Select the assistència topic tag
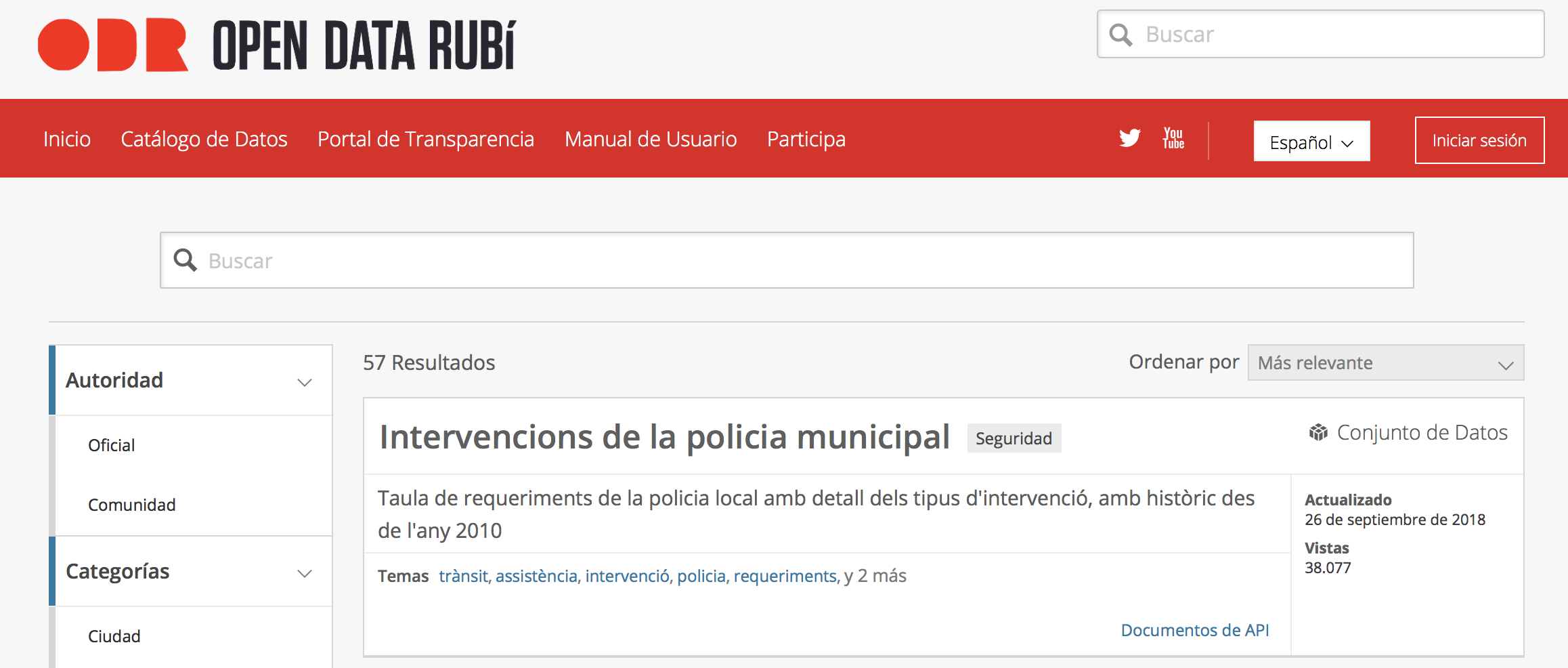This screenshot has width=1568, height=668. [x=537, y=576]
